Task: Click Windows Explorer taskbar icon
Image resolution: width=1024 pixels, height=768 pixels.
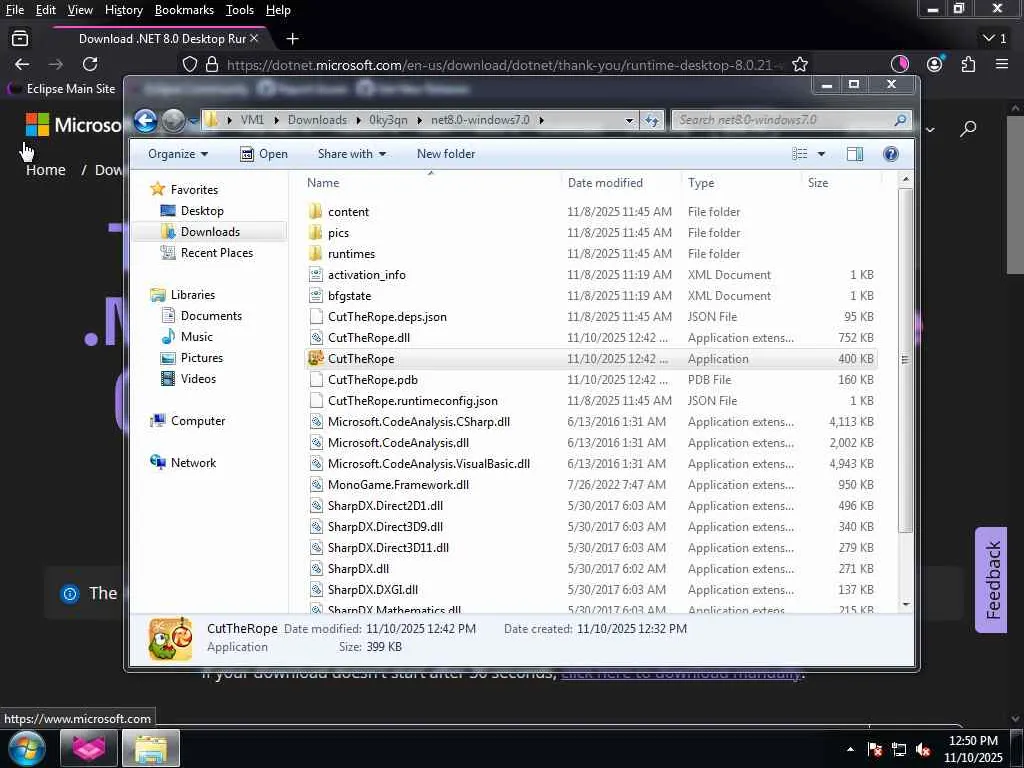Action: click(151, 748)
